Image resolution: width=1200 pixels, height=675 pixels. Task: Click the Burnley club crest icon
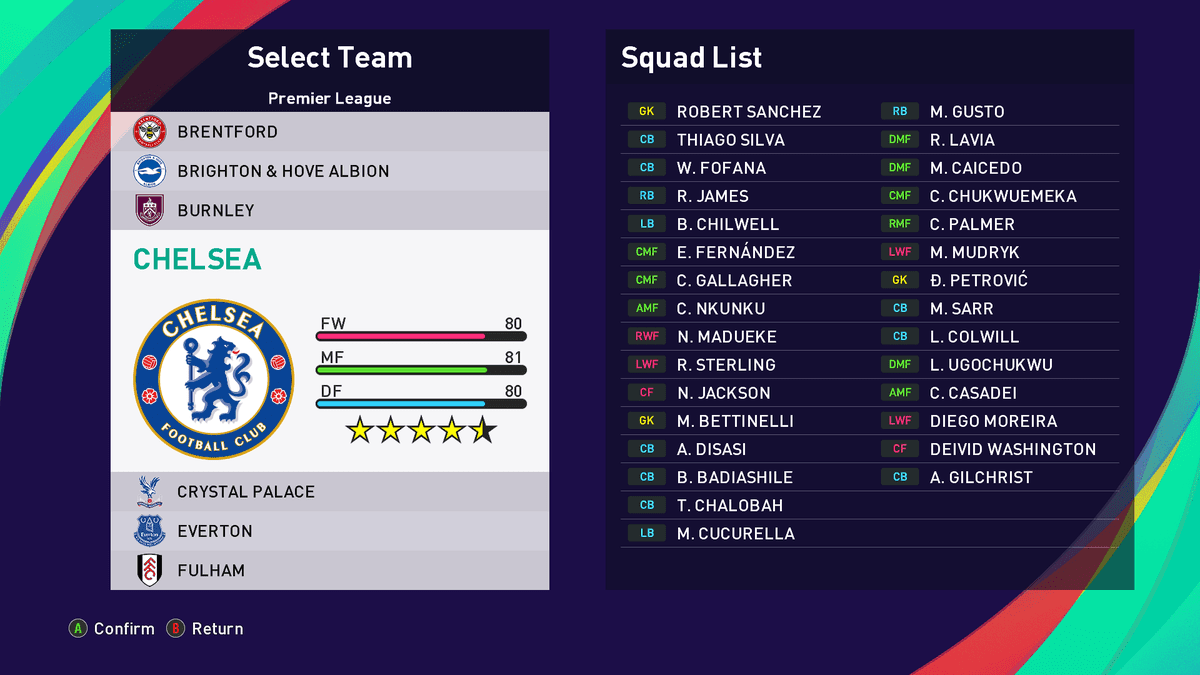point(149,210)
